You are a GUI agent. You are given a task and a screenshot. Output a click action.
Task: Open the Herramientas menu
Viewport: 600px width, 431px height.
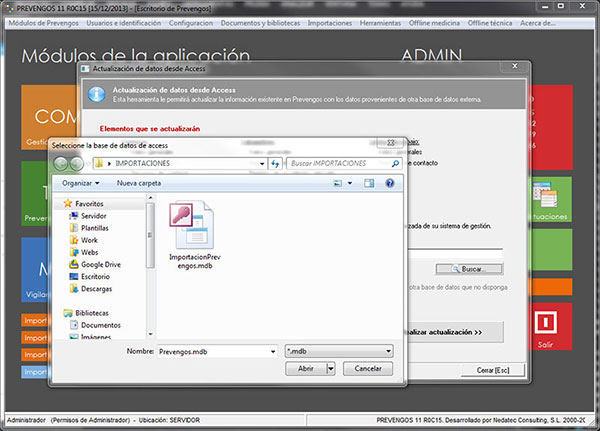point(380,23)
